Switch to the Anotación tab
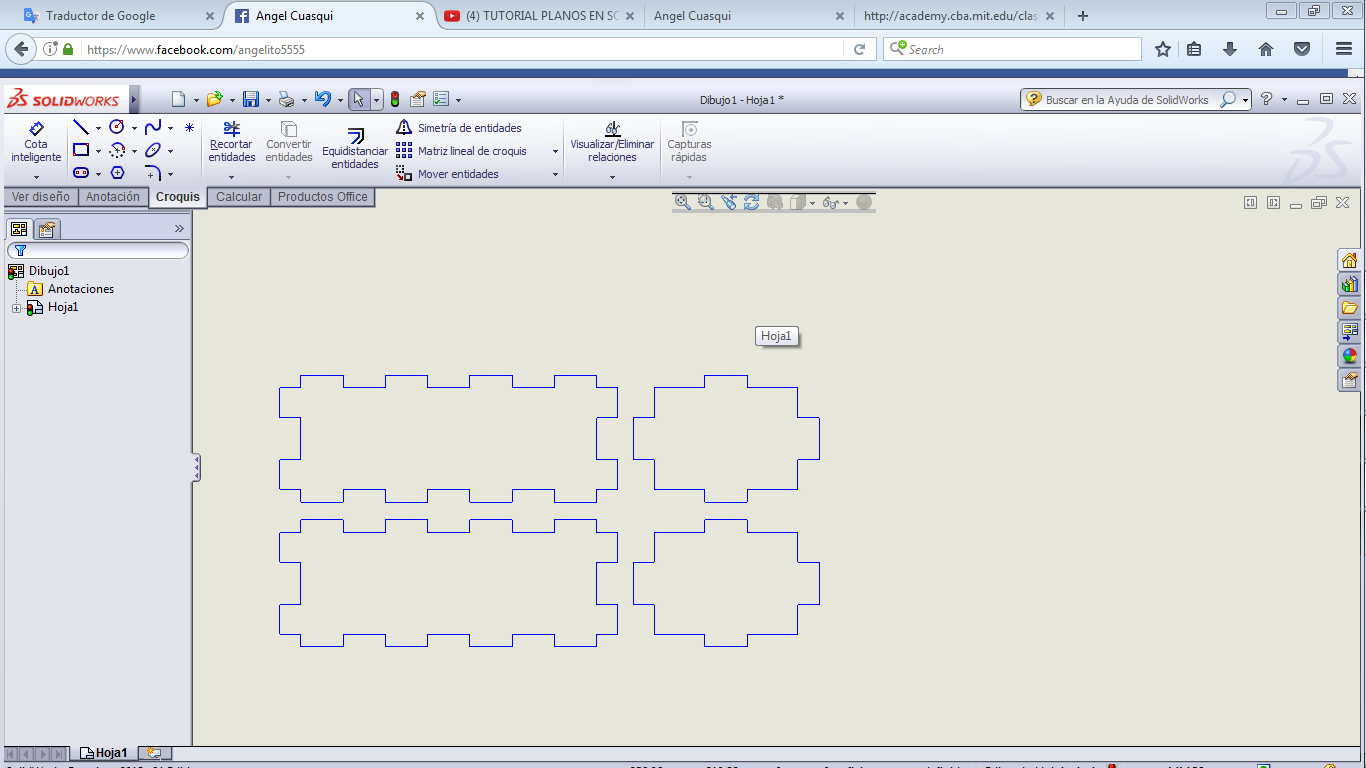 [x=113, y=197]
